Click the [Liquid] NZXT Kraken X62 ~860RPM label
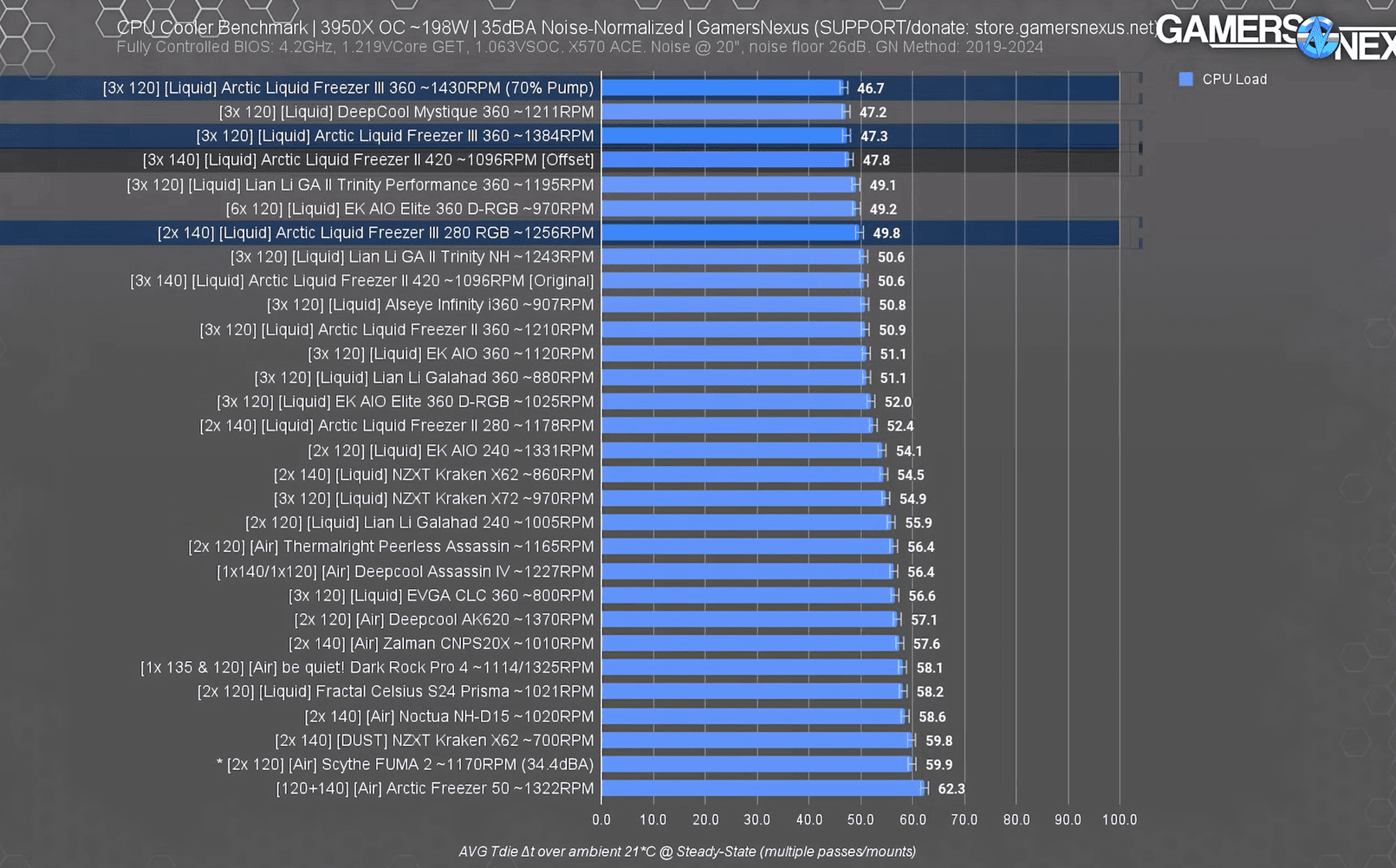The image size is (1396, 868). click(x=434, y=475)
